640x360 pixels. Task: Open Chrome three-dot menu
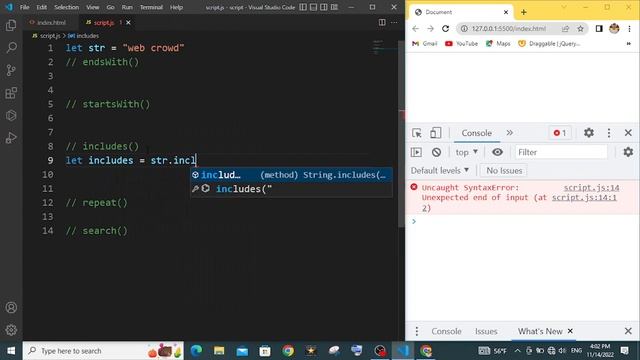point(629,29)
